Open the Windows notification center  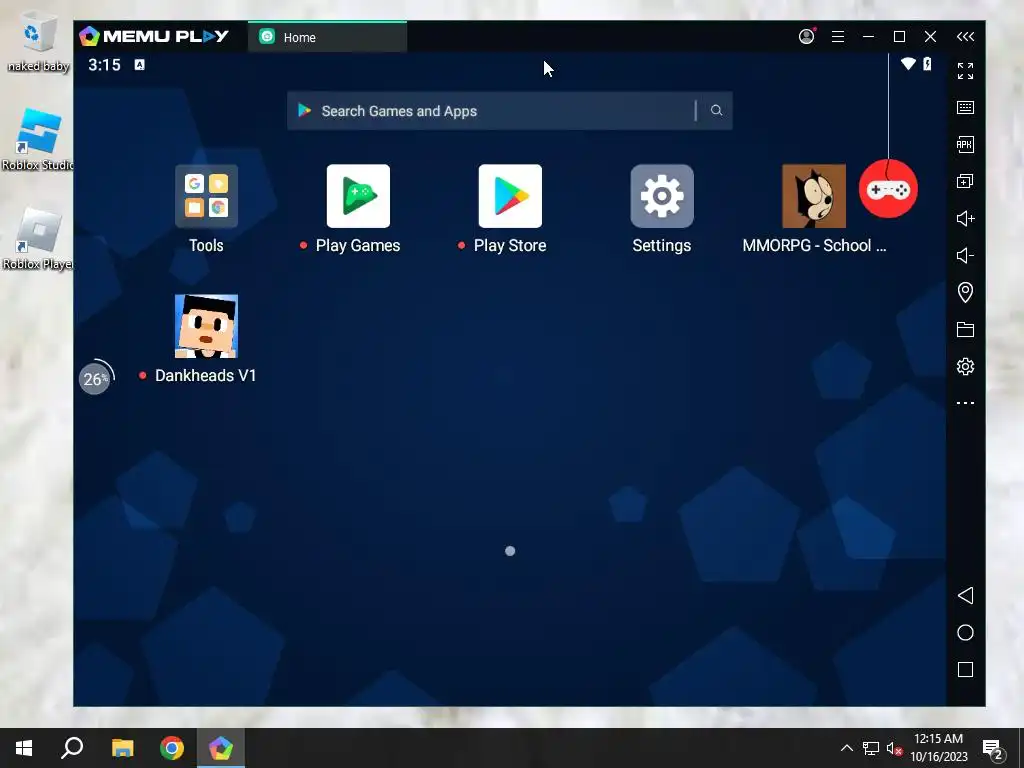tap(994, 749)
